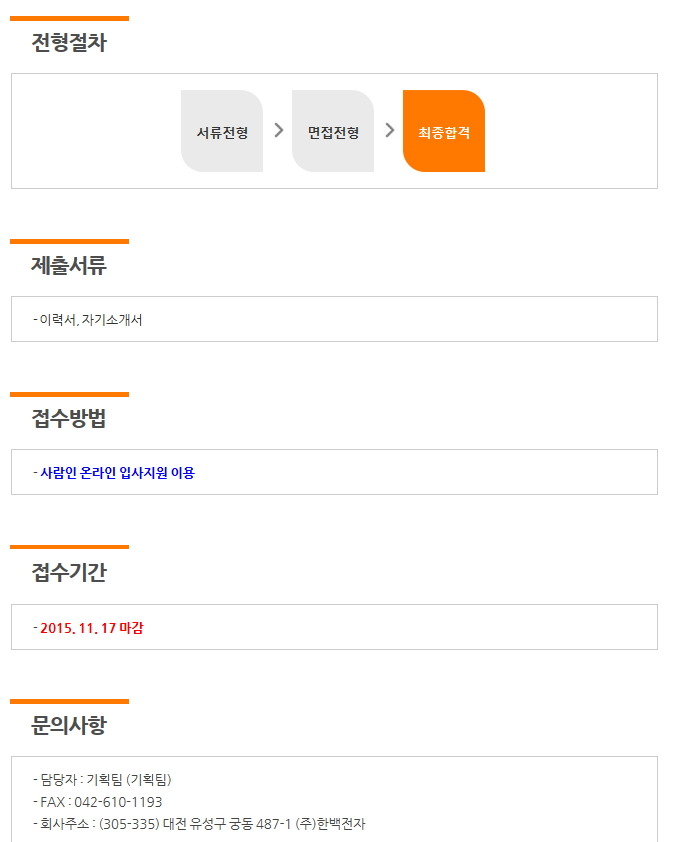Viewport: 676px width, 842px height.
Task: Click the 접수방법 section heading
Action: pos(69,419)
